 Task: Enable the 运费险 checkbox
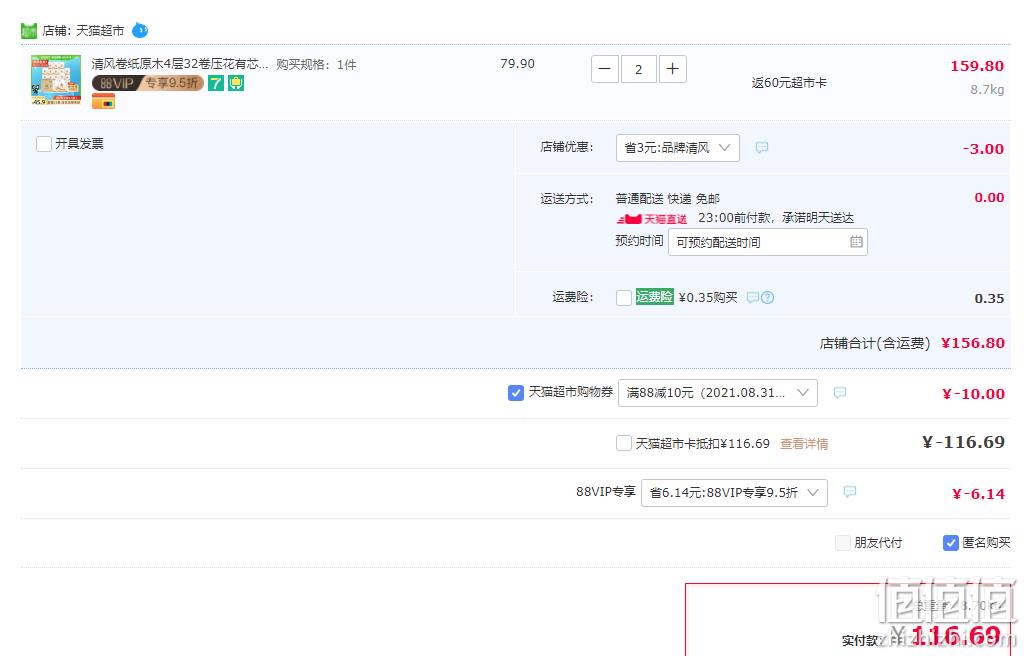(624, 298)
